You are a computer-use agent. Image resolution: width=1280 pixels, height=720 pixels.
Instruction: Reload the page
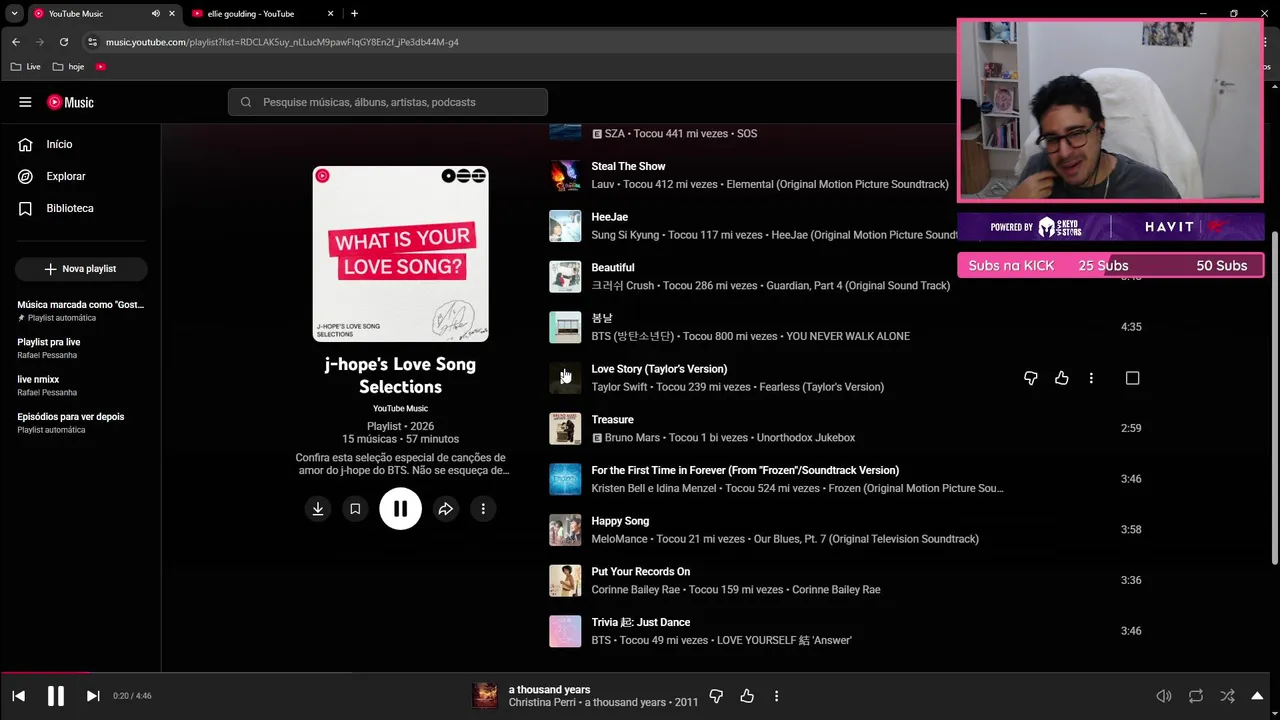point(64,42)
